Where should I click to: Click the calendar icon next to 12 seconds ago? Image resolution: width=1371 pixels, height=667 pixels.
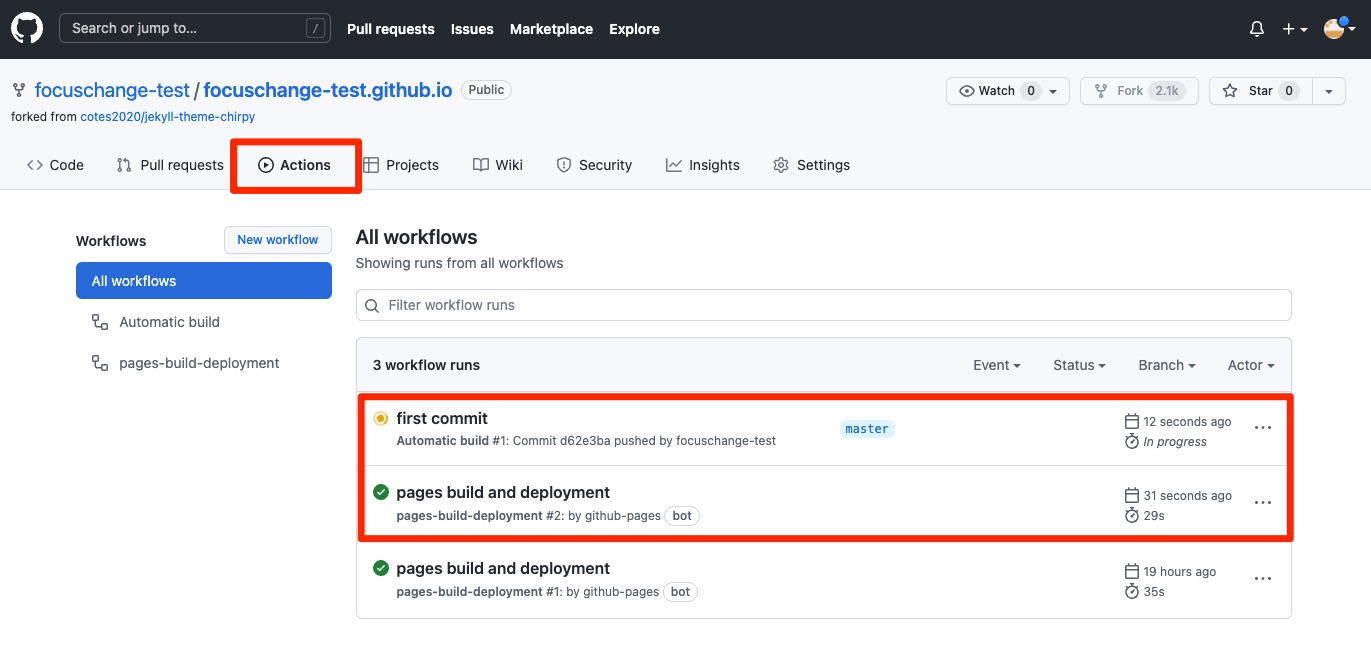(1132, 421)
